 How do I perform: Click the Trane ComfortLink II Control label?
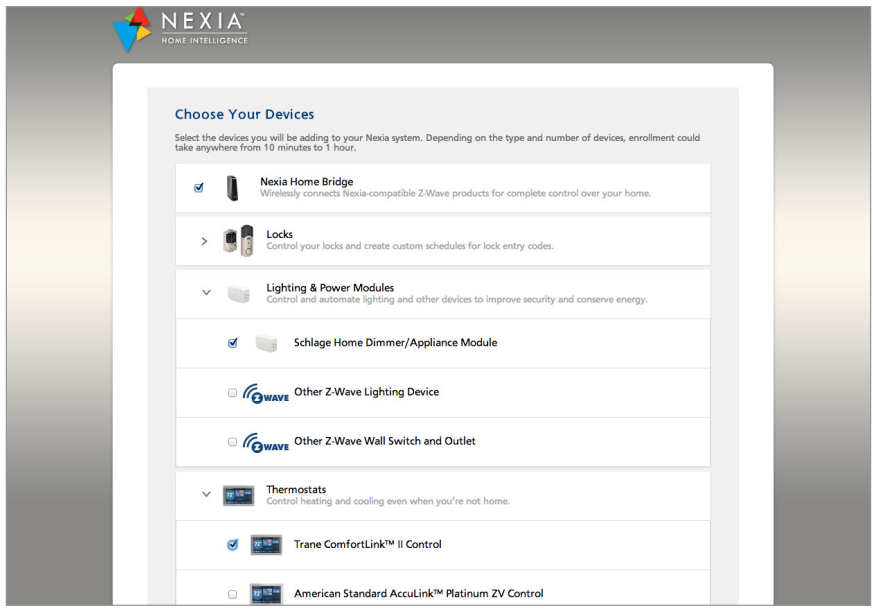click(367, 545)
